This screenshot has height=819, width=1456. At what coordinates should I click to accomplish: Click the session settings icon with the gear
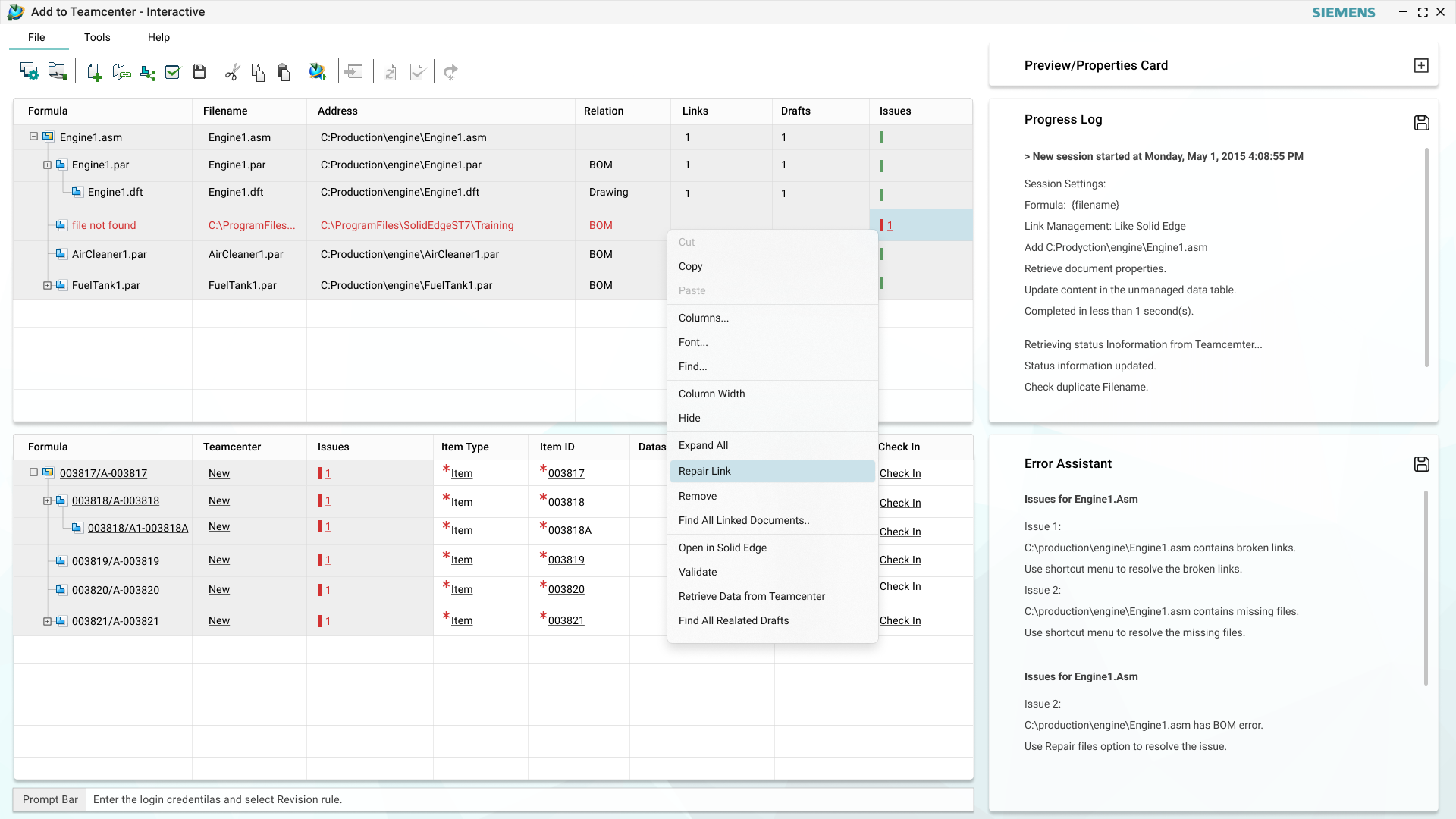pyautogui.click(x=29, y=72)
